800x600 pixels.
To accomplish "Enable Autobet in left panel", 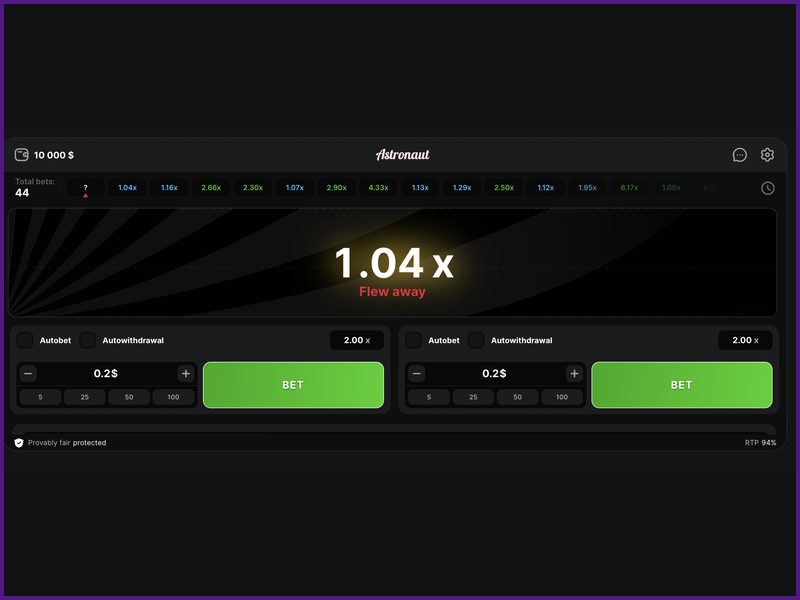I will (x=26, y=340).
